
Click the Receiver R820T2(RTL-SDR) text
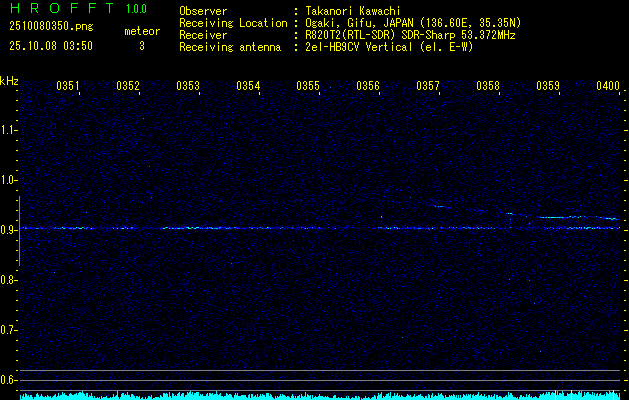point(410,35)
